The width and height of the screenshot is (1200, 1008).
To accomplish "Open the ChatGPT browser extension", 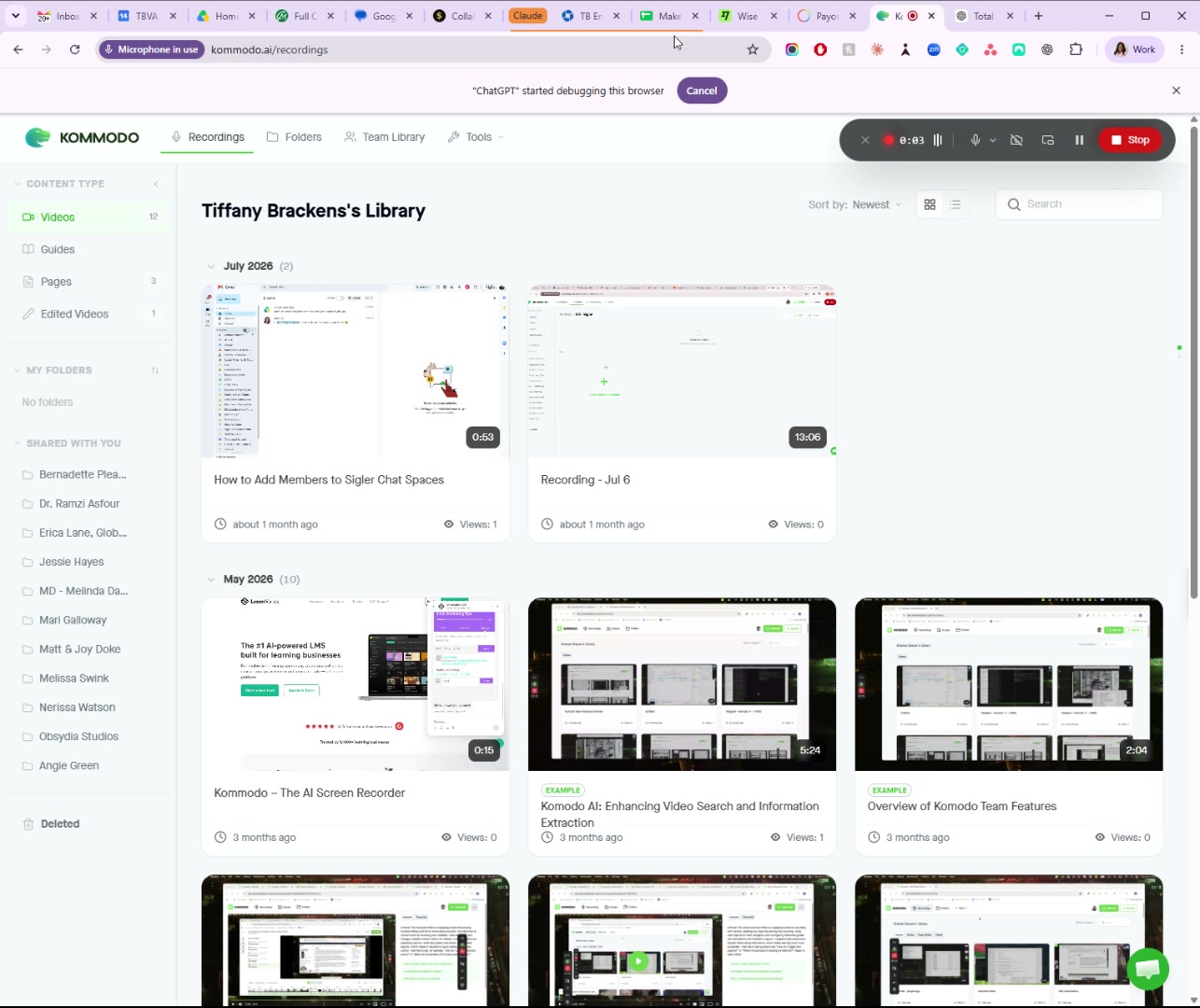I will (1048, 49).
